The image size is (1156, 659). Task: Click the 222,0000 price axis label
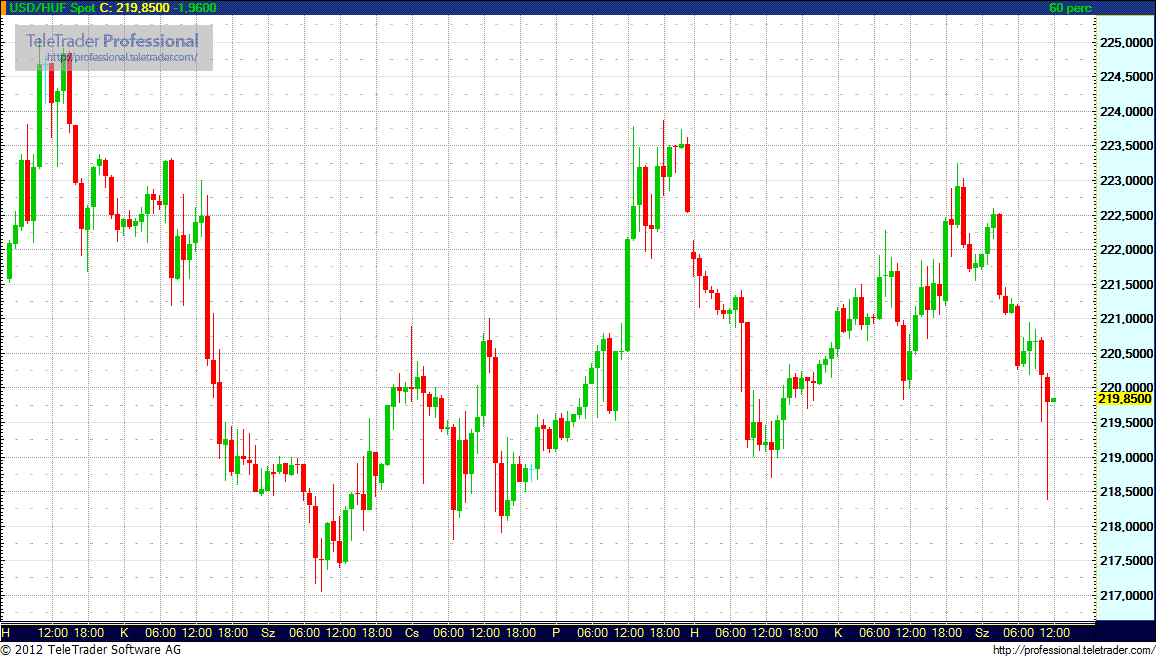point(1126,250)
